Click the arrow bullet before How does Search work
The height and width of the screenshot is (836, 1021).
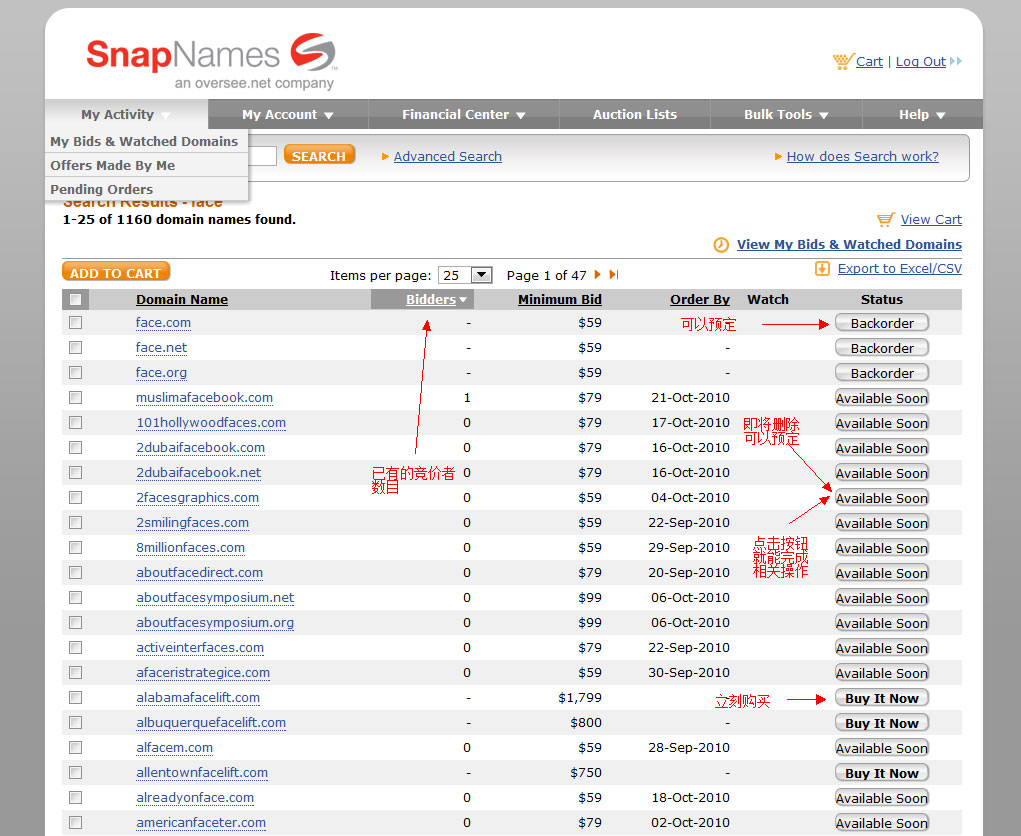click(778, 156)
